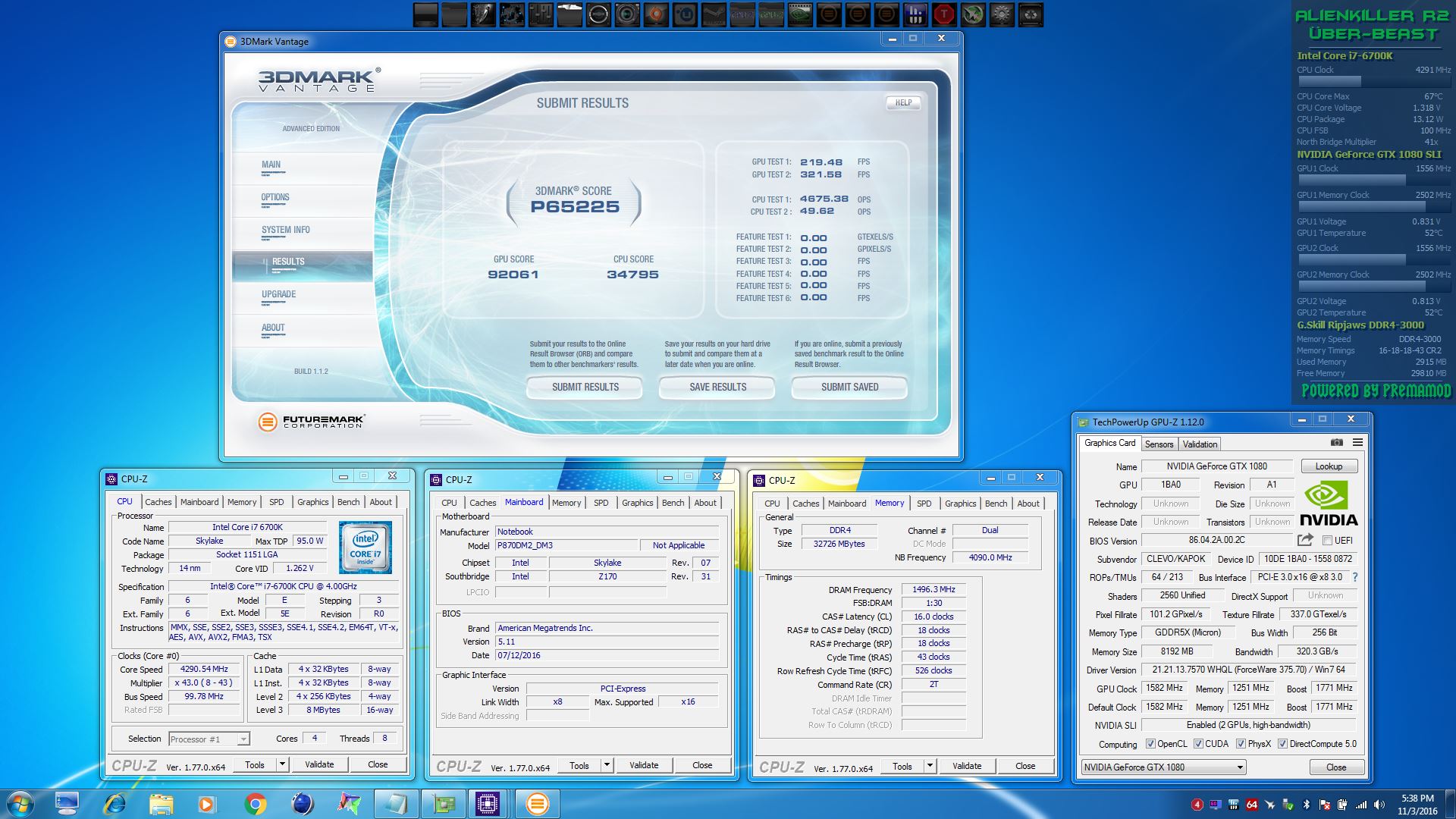
Task: Click the Core Speed 4290.54 MHz field
Action: point(204,670)
